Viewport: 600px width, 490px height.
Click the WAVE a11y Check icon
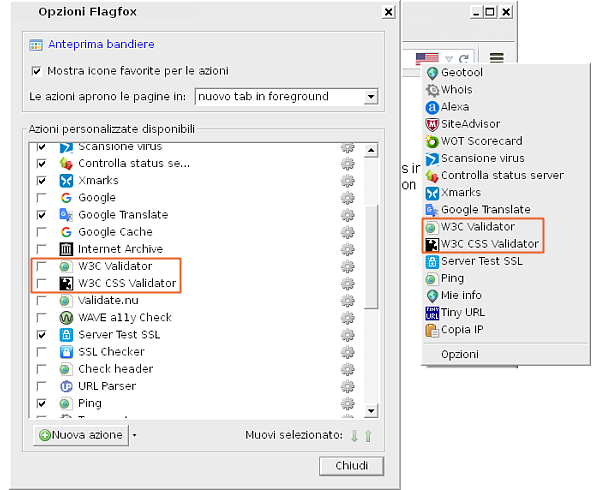tap(66, 317)
